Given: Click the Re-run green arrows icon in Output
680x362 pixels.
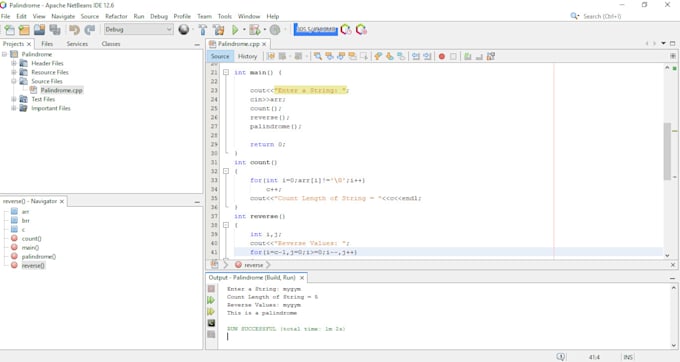Looking at the screenshot, I should point(211,300).
